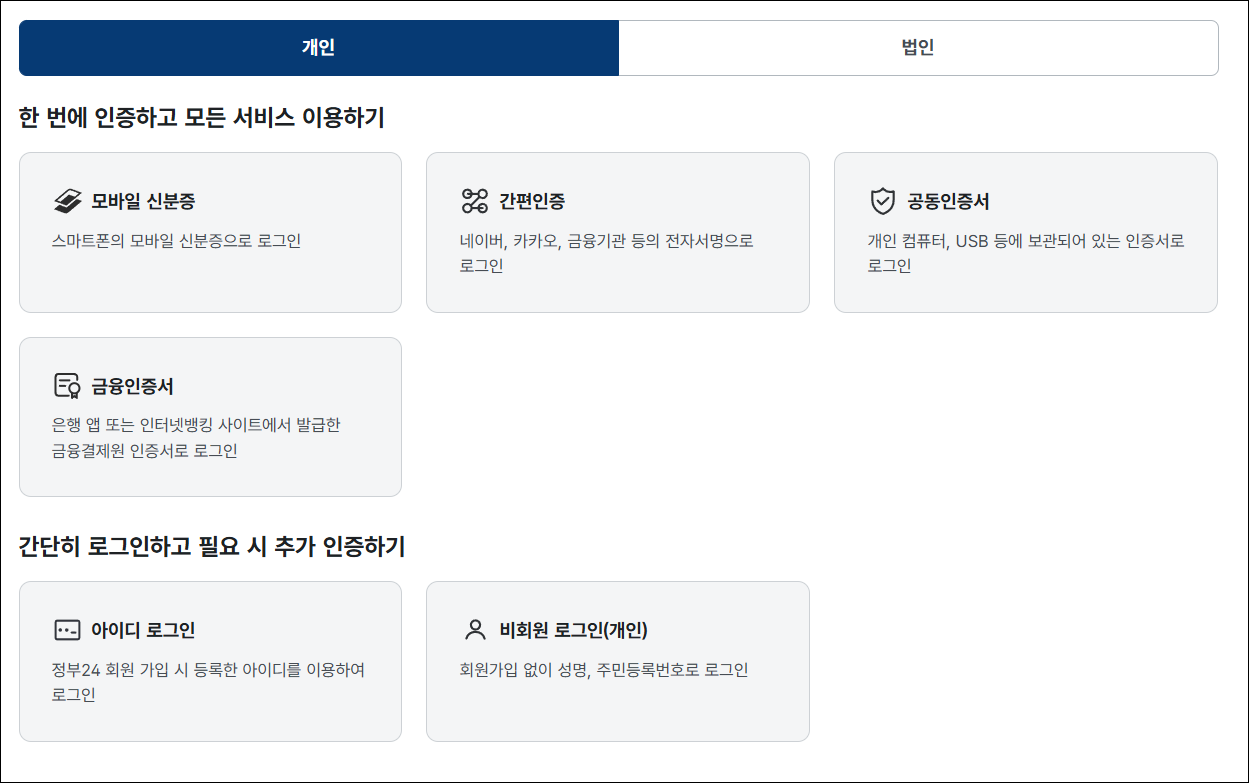Screen dimensions: 1249x783
Task: Open the 아이디 로그인 heading
Action: point(143,630)
